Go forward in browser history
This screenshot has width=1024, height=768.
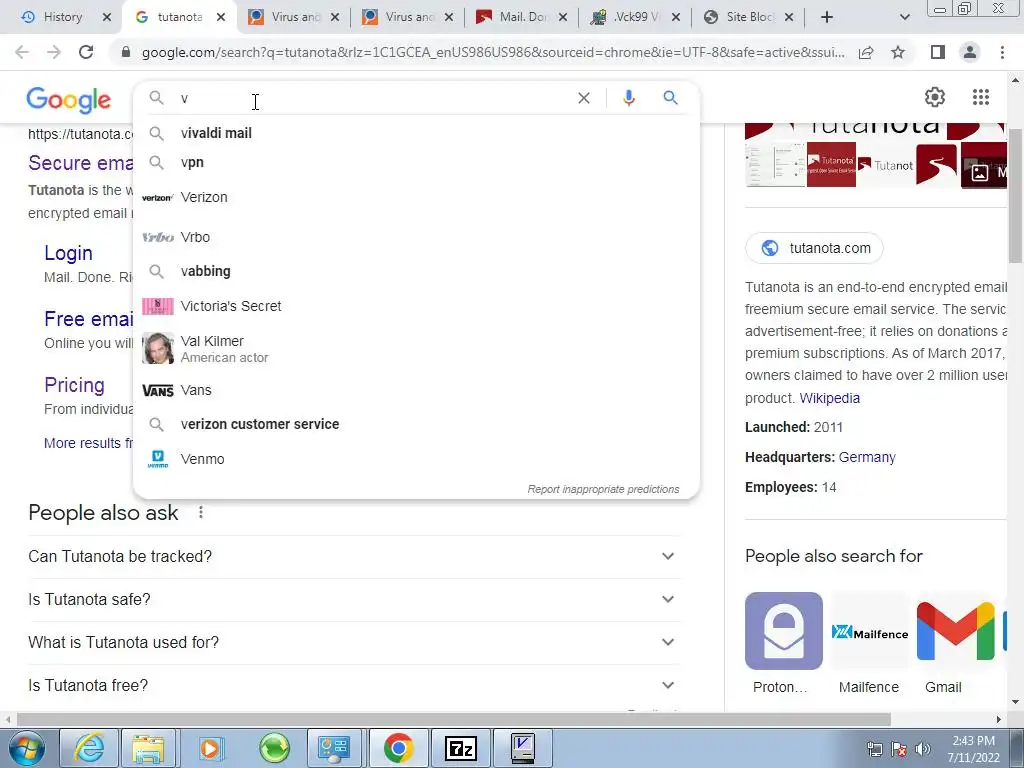click(x=54, y=52)
